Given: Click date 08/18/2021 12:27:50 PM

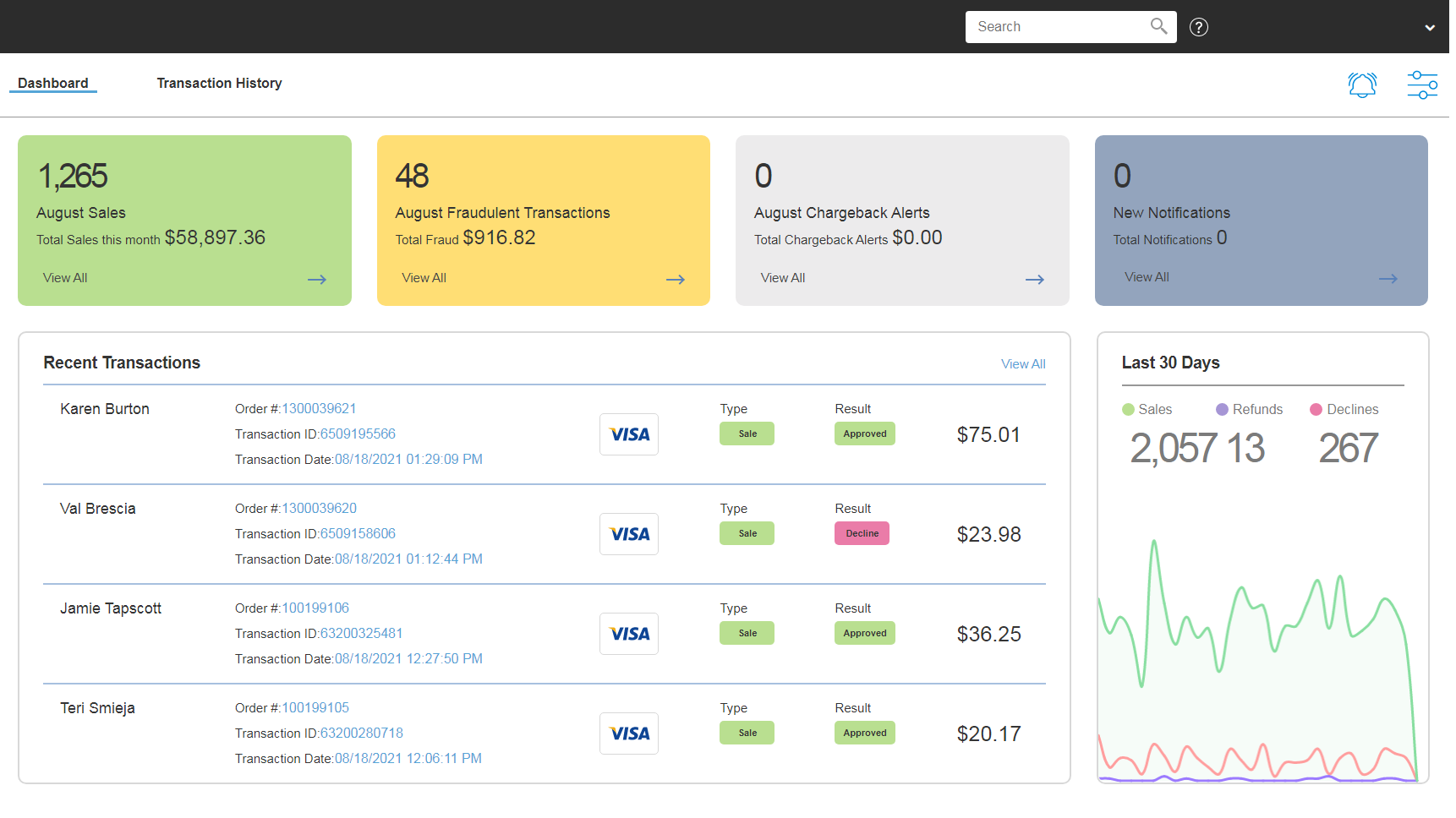Looking at the screenshot, I should point(408,659).
